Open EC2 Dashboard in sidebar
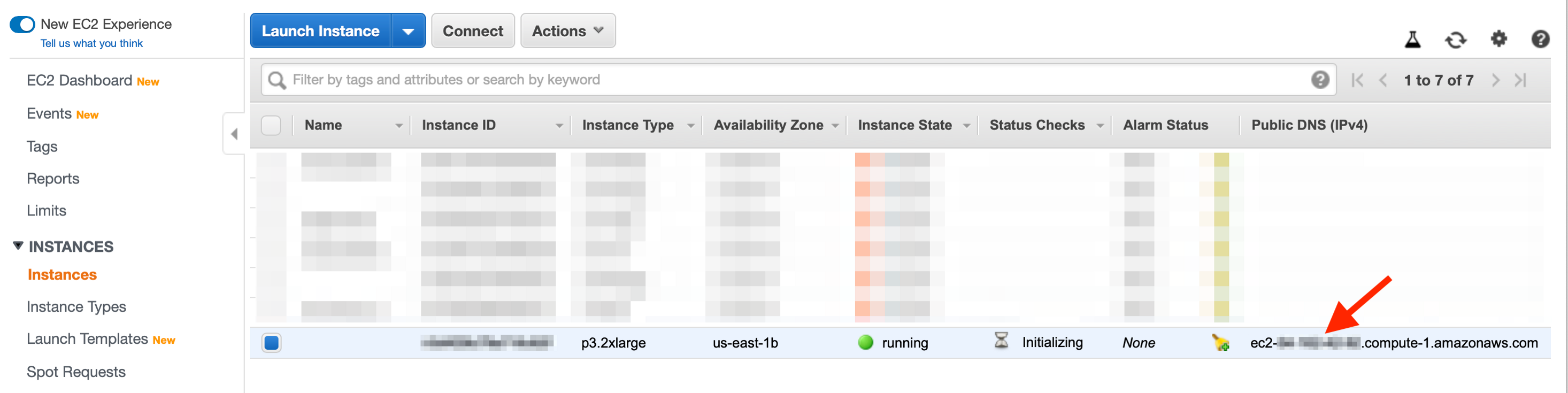Screen dimensions: 1568x393 coord(79,81)
